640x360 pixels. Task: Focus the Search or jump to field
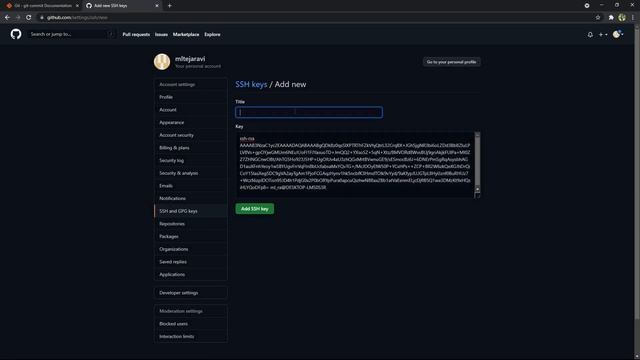[71, 34]
